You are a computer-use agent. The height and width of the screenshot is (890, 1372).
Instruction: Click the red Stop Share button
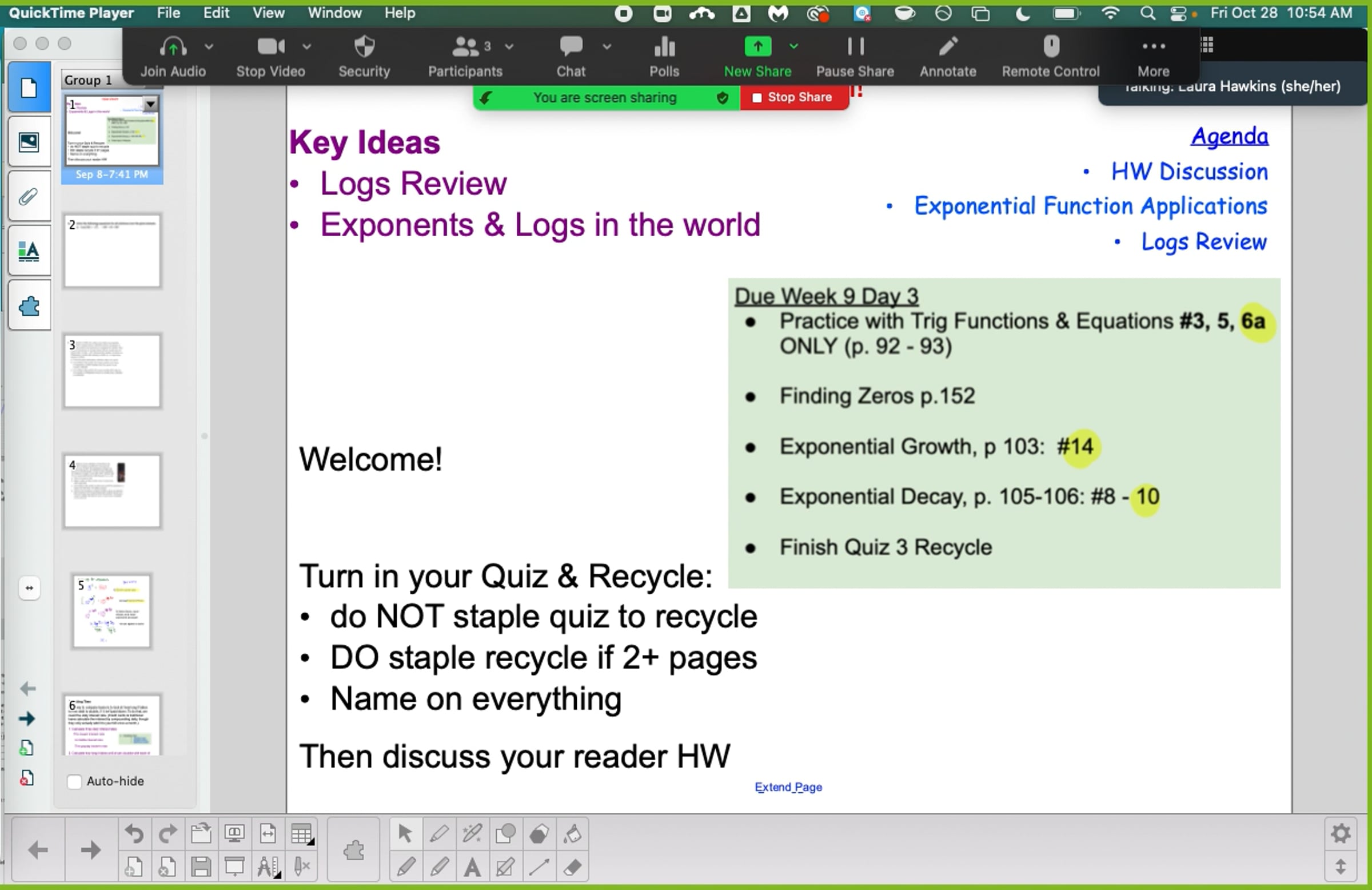(793, 97)
